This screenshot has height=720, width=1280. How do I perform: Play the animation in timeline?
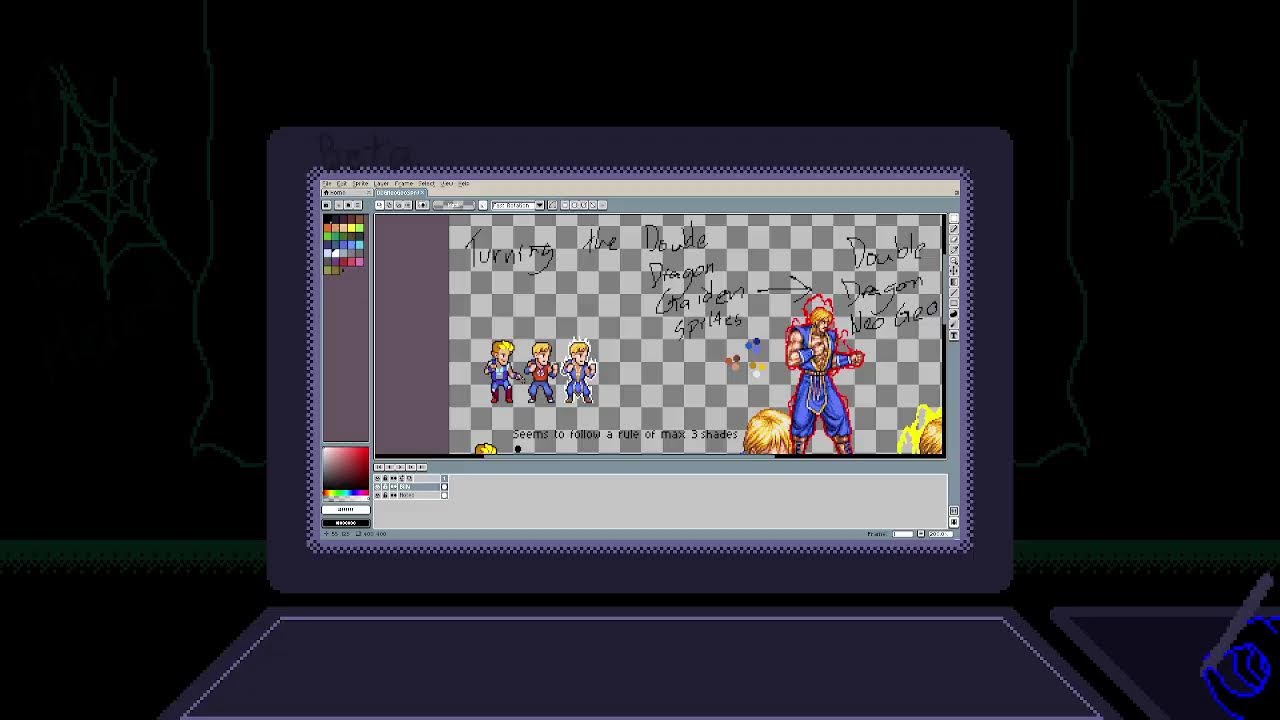click(400, 467)
